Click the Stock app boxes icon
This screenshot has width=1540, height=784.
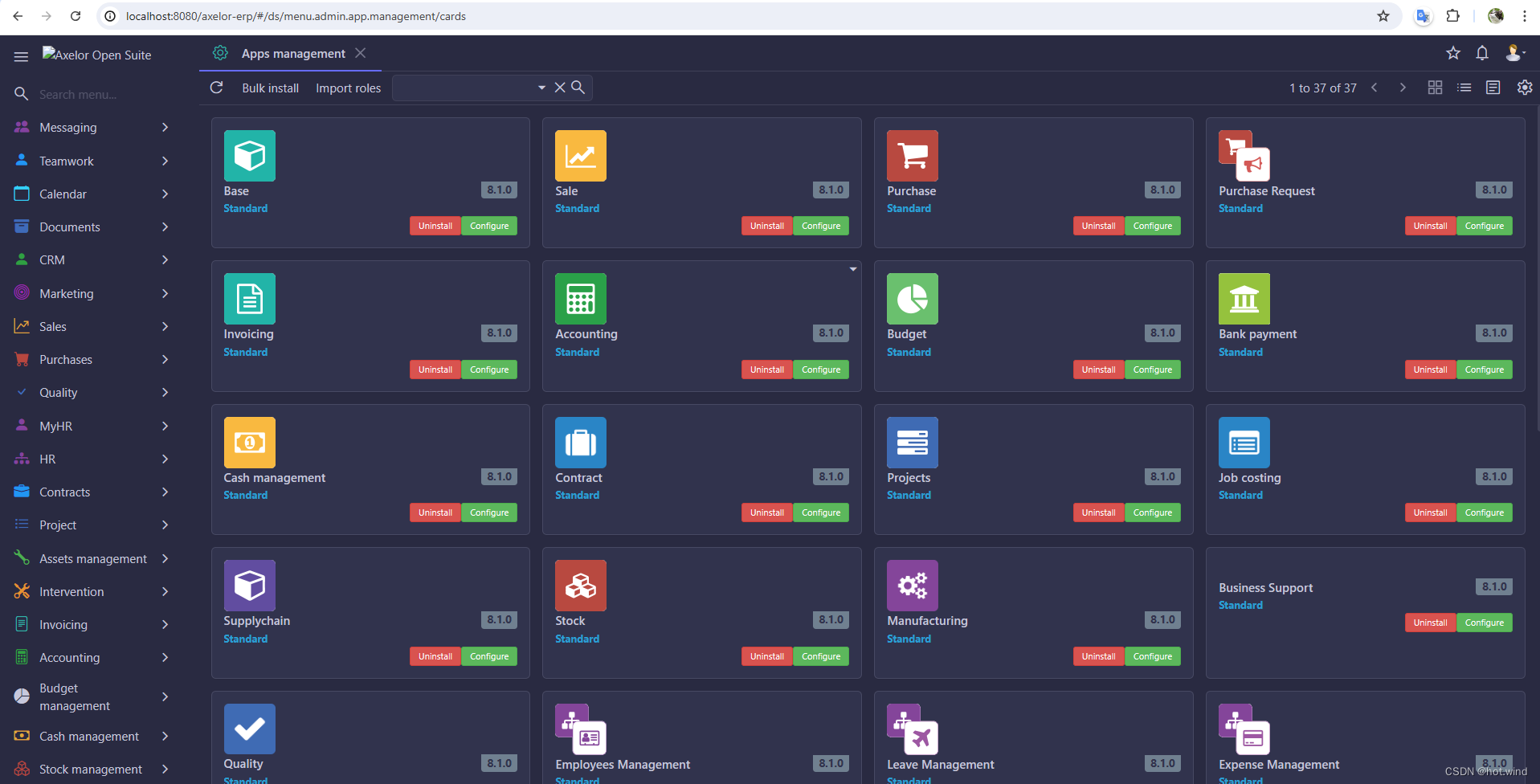tap(581, 586)
